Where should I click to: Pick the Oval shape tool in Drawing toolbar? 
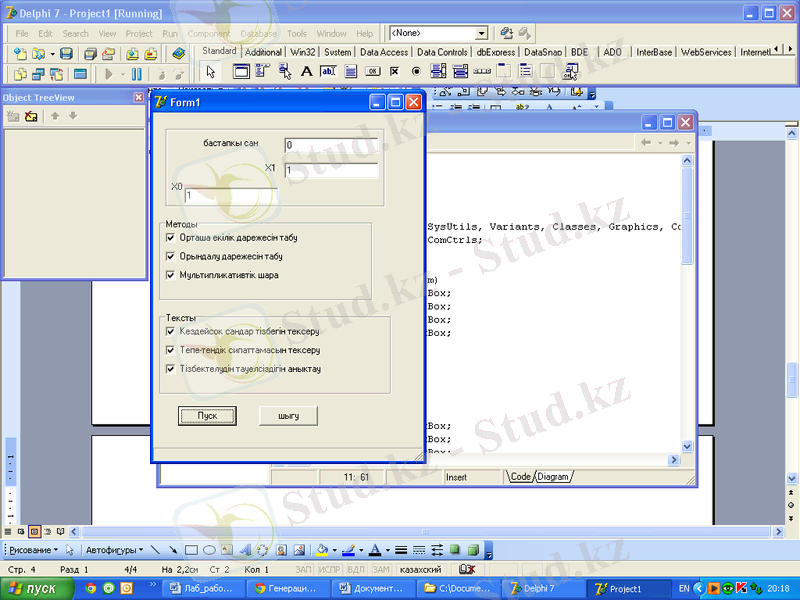[x=209, y=550]
